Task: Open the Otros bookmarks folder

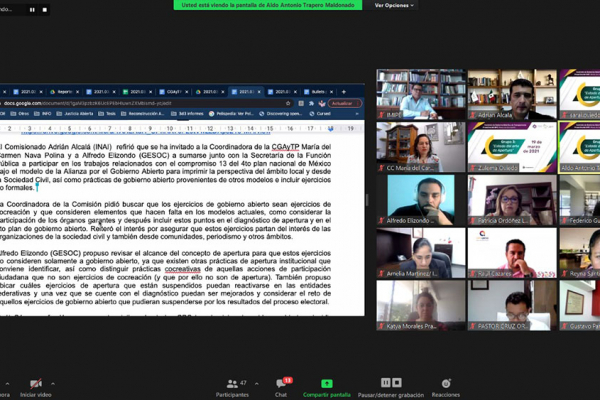Action: pyautogui.click(x=20, y=114)
